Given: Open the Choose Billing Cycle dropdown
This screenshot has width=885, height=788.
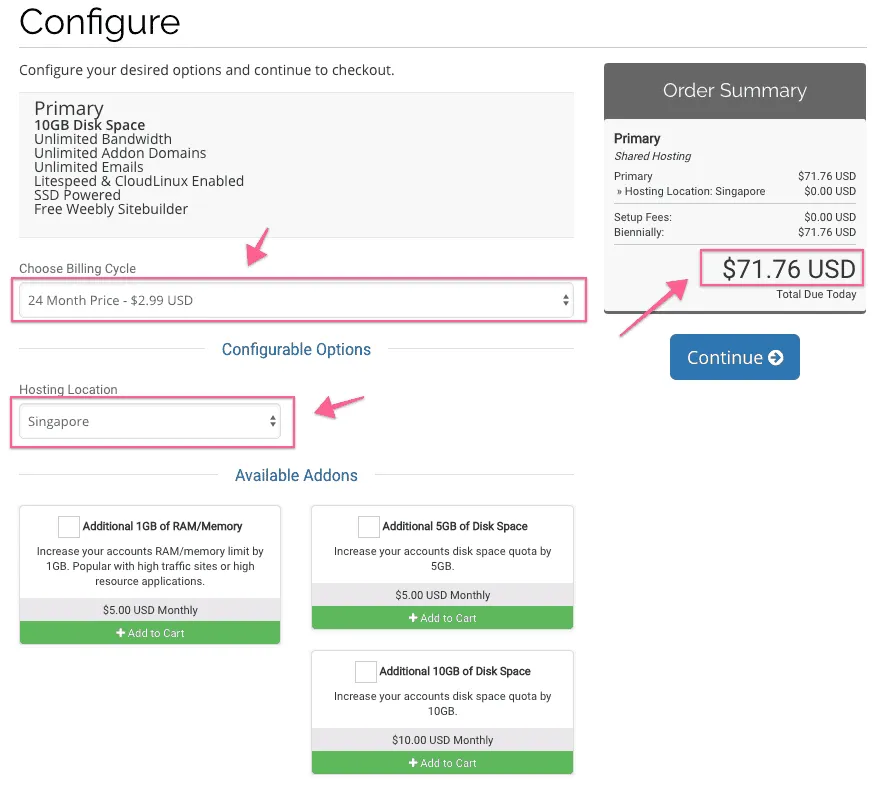Looking at the screenshot, I should click(x=296, y=300).
